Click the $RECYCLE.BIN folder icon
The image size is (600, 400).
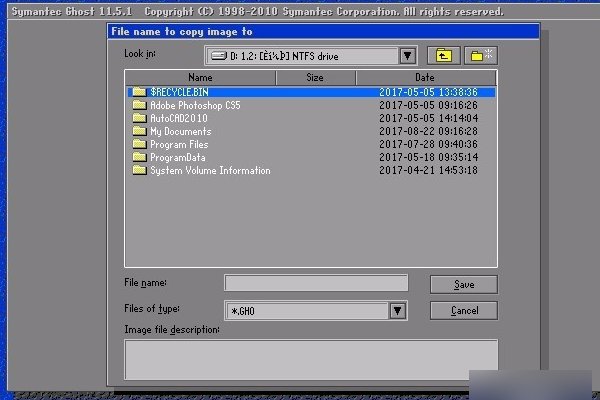[139, 92]
